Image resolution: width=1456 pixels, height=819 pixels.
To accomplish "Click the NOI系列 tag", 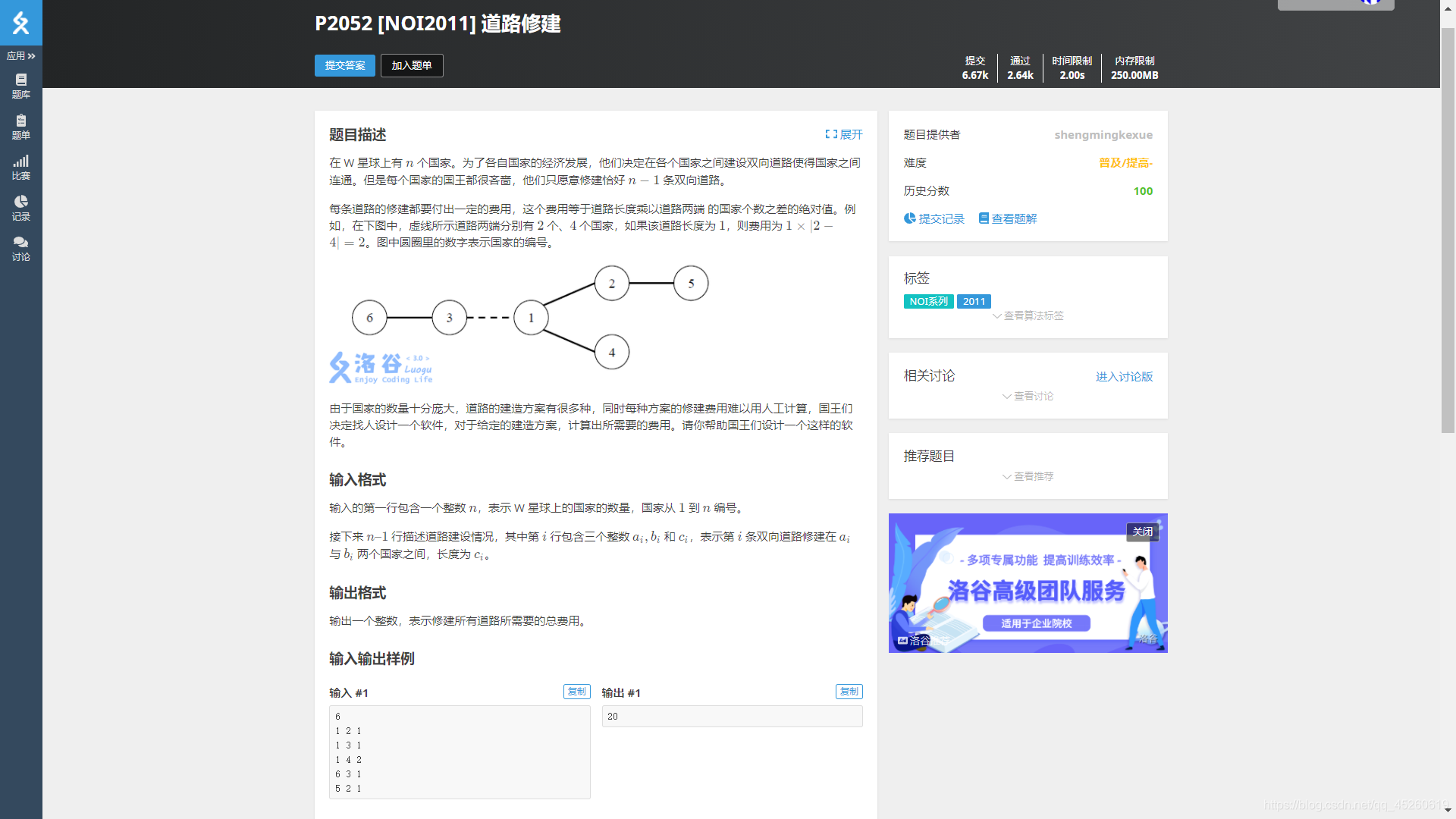I will point(928,301).
